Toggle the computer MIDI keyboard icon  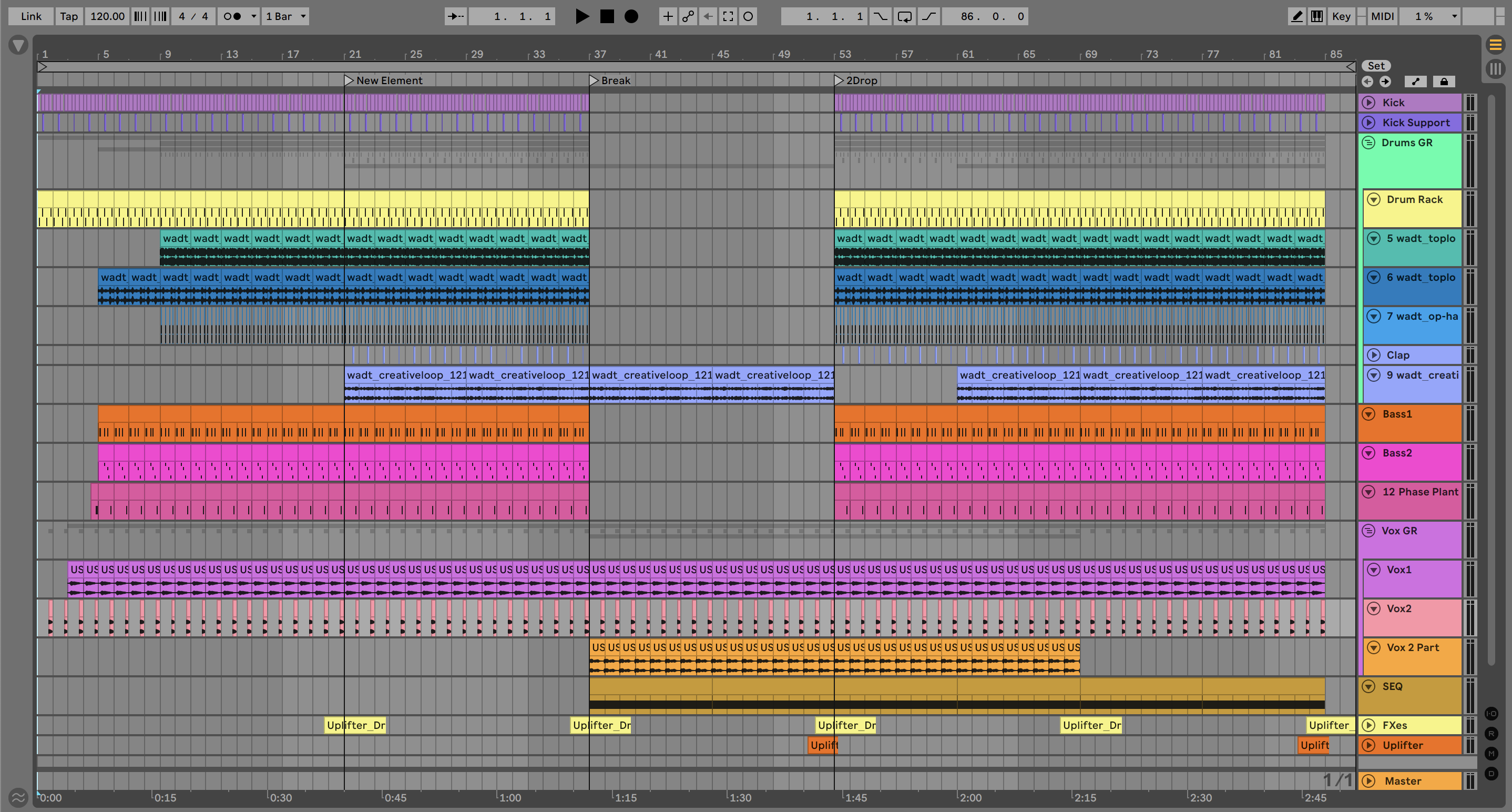pyautogui.click(x=1317, y=16)
